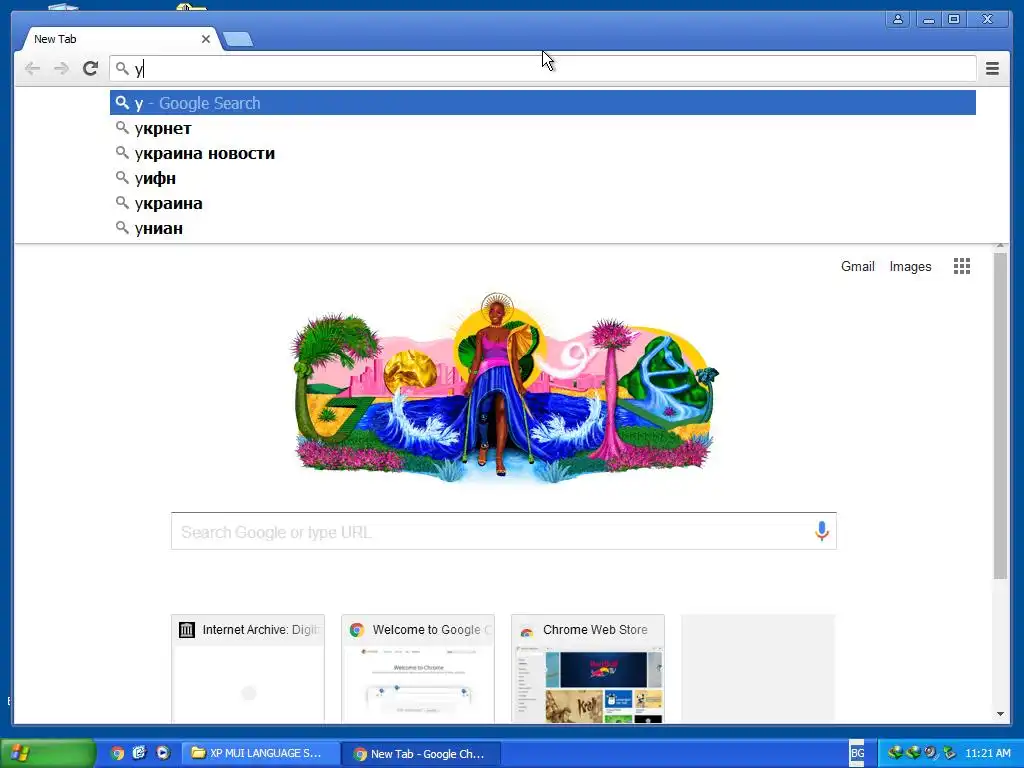Click the 11:21 AM system clock
This screenshot has width=1024, height=768.
pos(987,754)
